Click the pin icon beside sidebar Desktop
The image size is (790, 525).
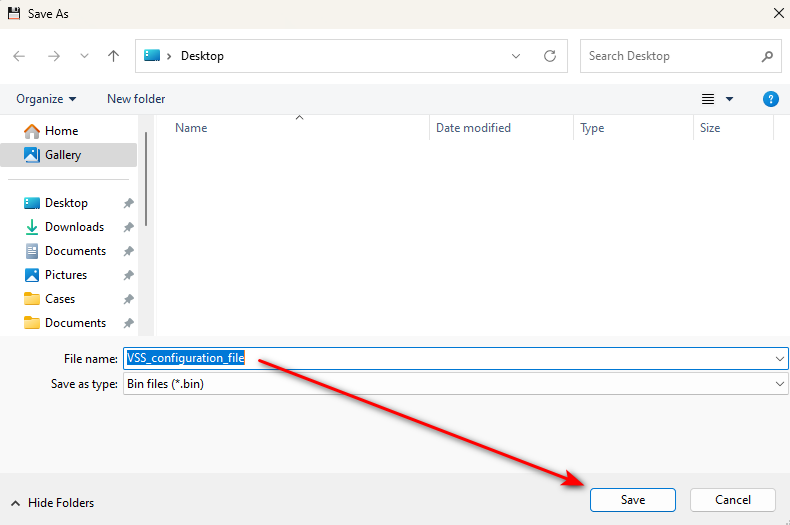128,203
